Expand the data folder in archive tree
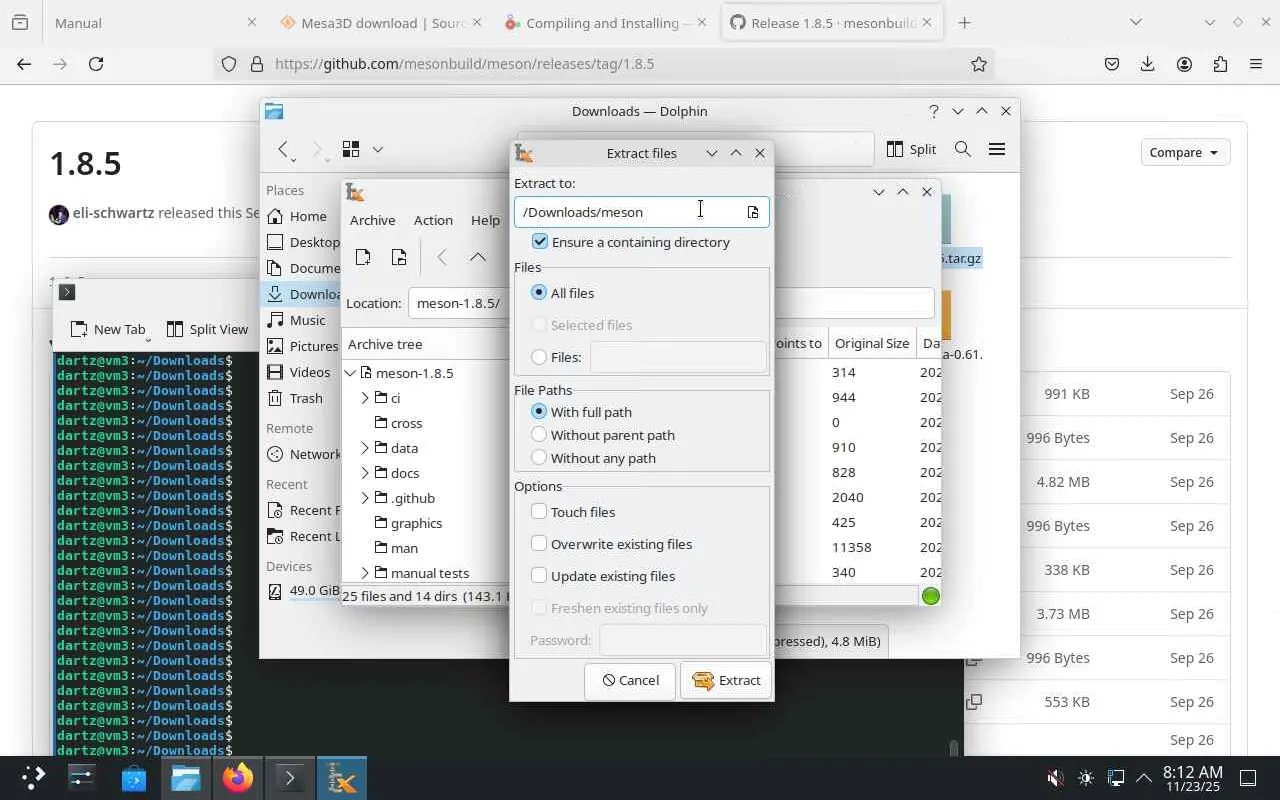This screenshot has width=1280, height=800. pos(365,448)
